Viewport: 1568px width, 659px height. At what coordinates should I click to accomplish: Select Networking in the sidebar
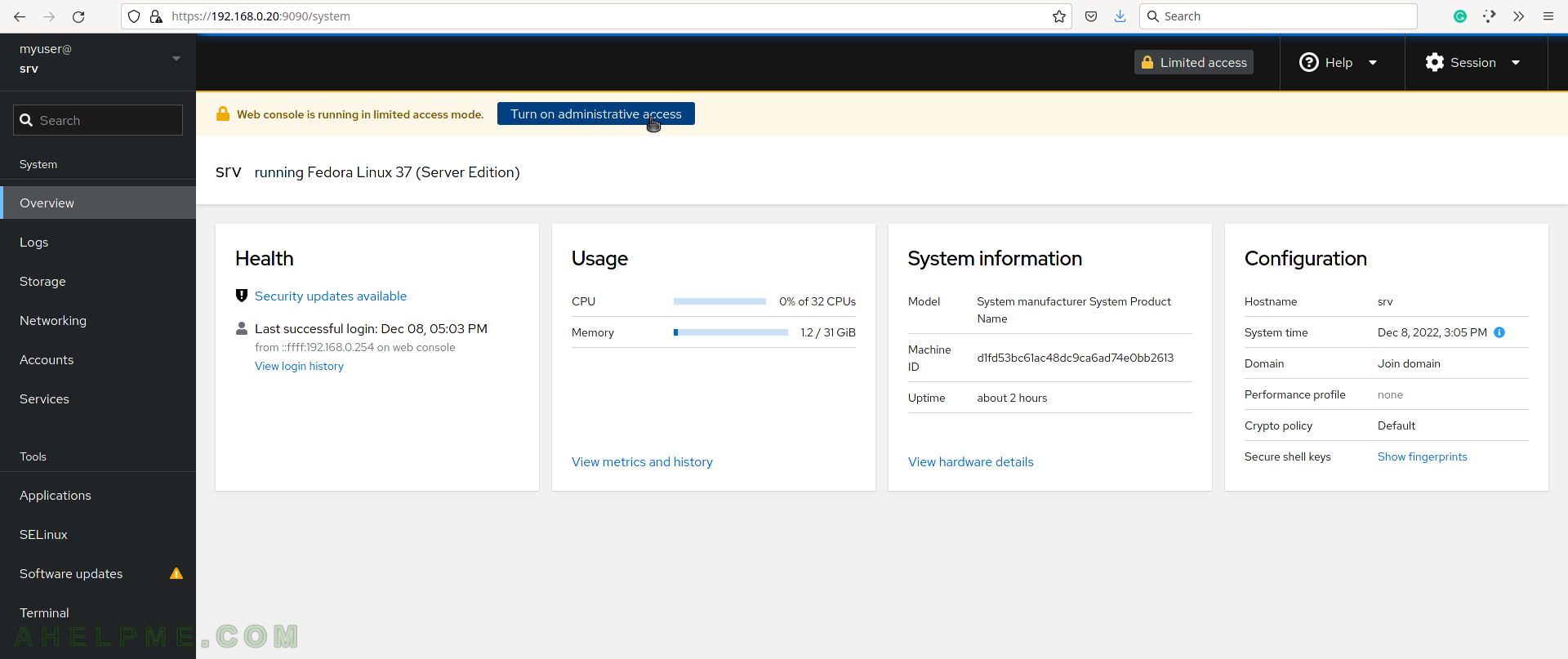pyautogui.click(x=98, y=320)
